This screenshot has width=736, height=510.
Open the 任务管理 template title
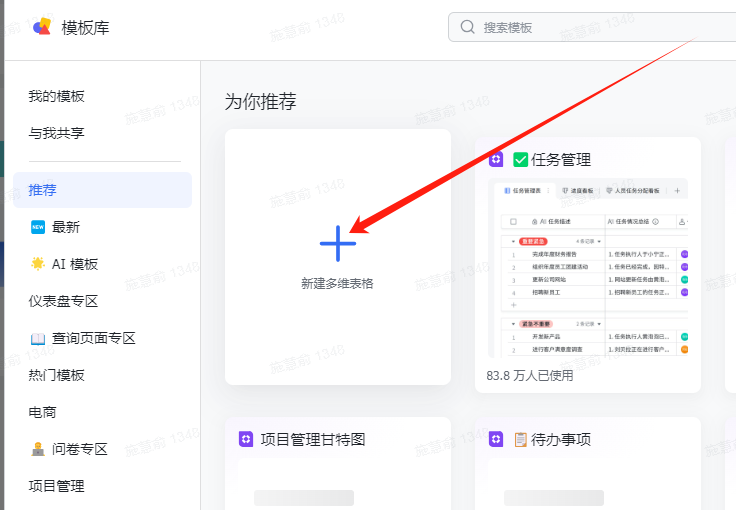[561, 160]
